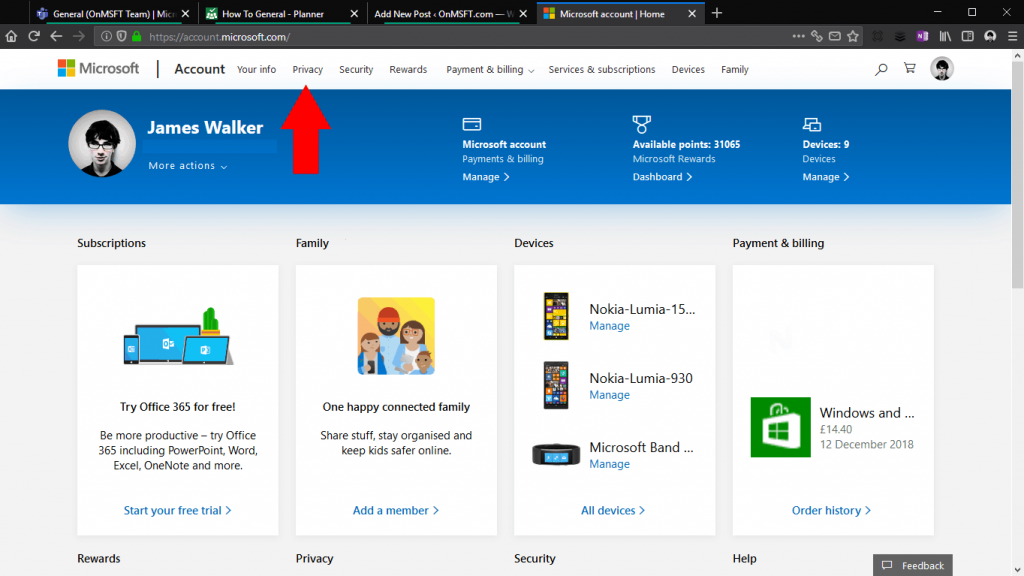Manage the Nokia-Lumia-15... device

coord(609,326)
